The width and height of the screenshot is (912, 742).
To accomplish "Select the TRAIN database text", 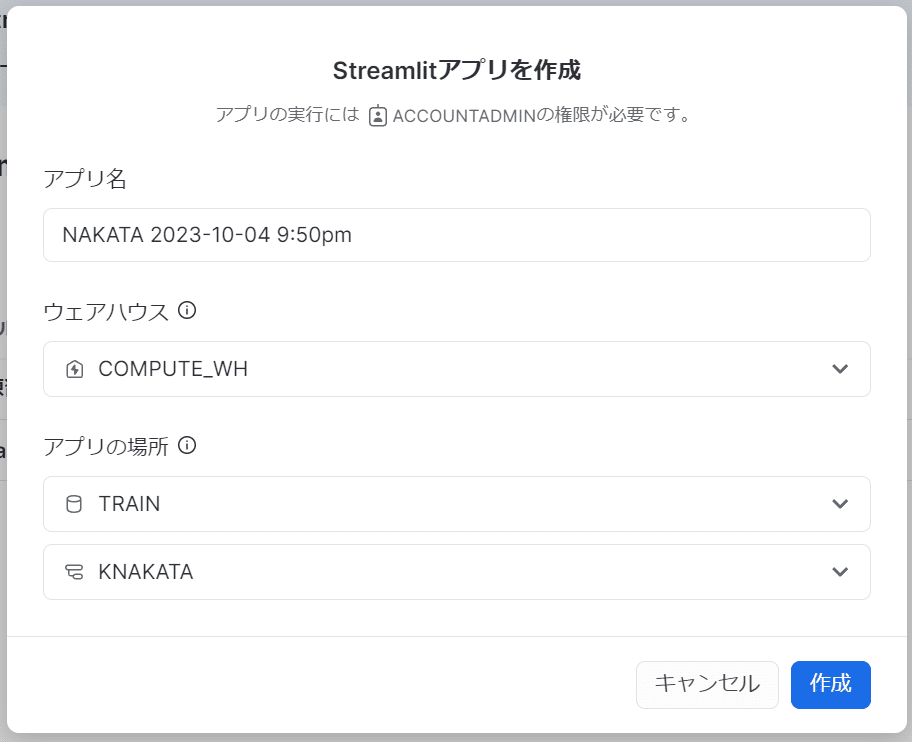I will 129,504.
